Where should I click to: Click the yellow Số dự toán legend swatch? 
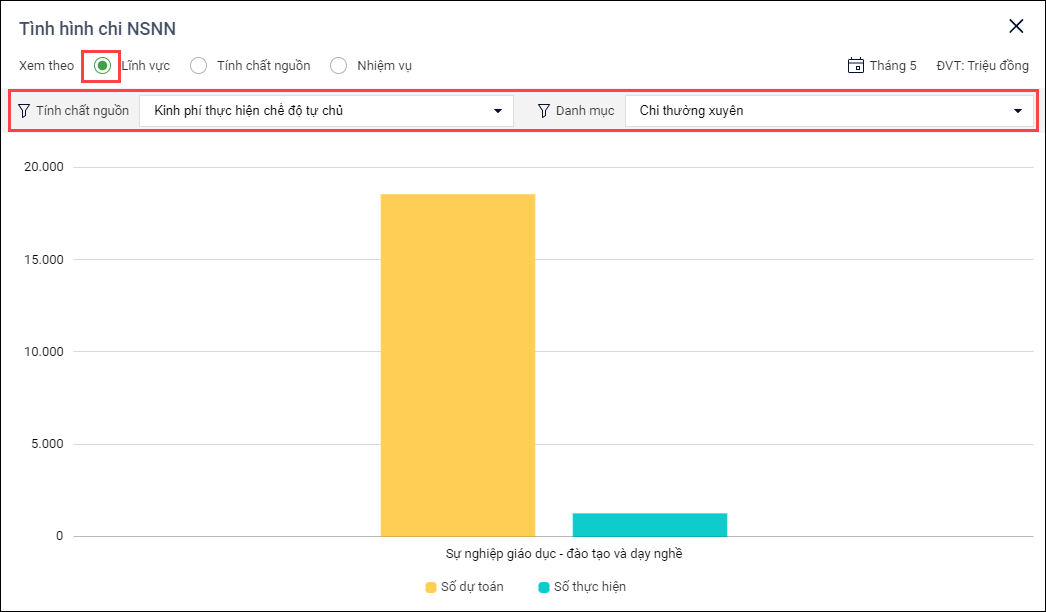[431, 587]
